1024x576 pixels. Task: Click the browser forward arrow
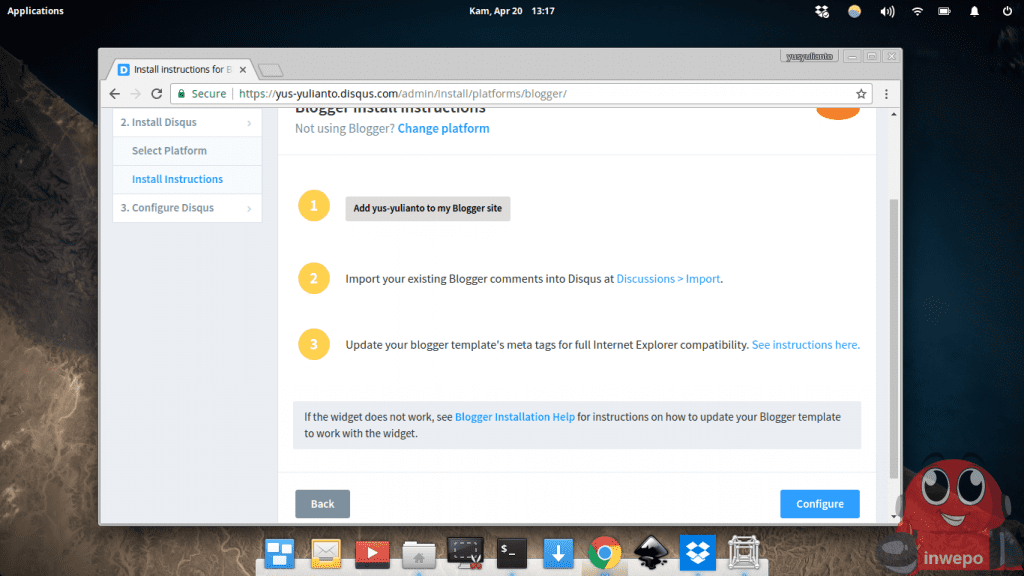click(135, 93)
